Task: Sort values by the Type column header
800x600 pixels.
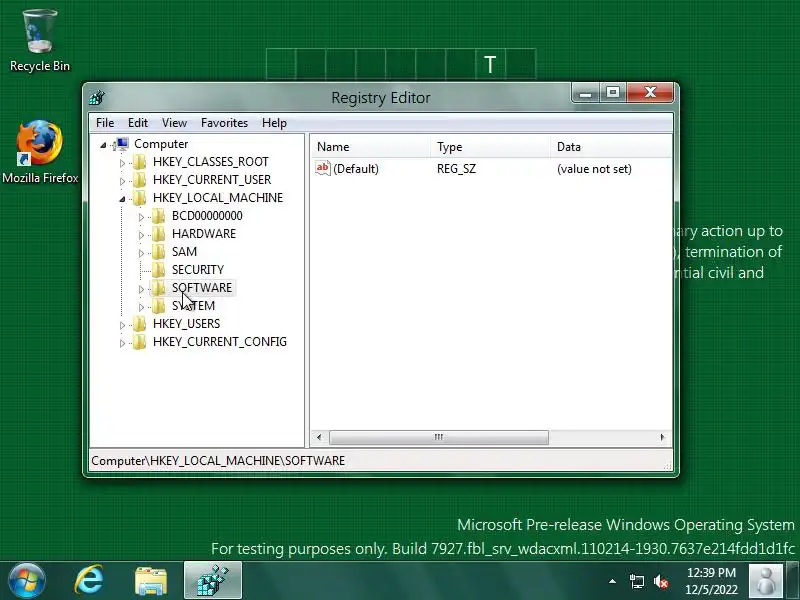Action: [x=490, y=147]
